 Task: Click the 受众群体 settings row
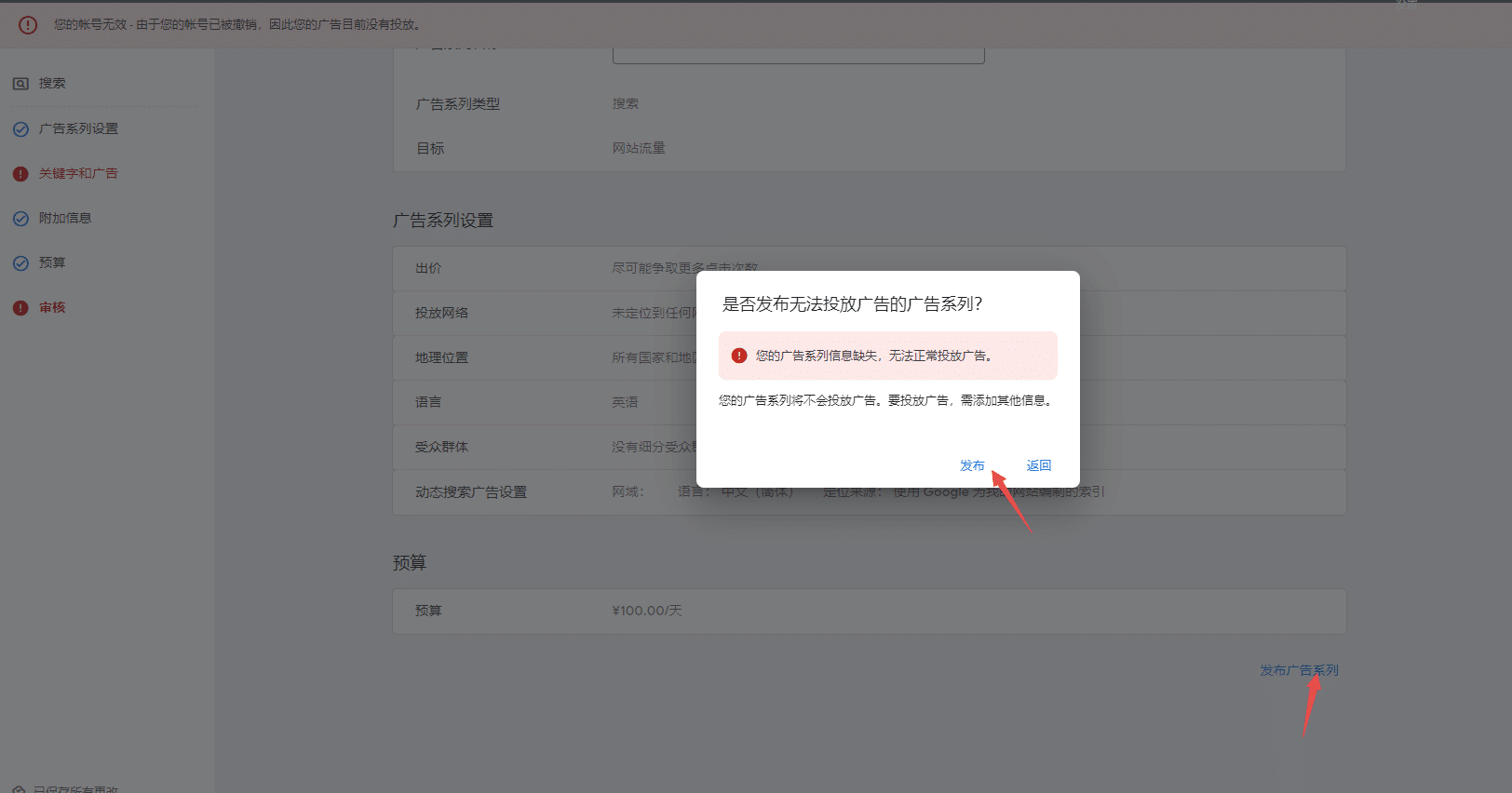[x=870, y=447]
